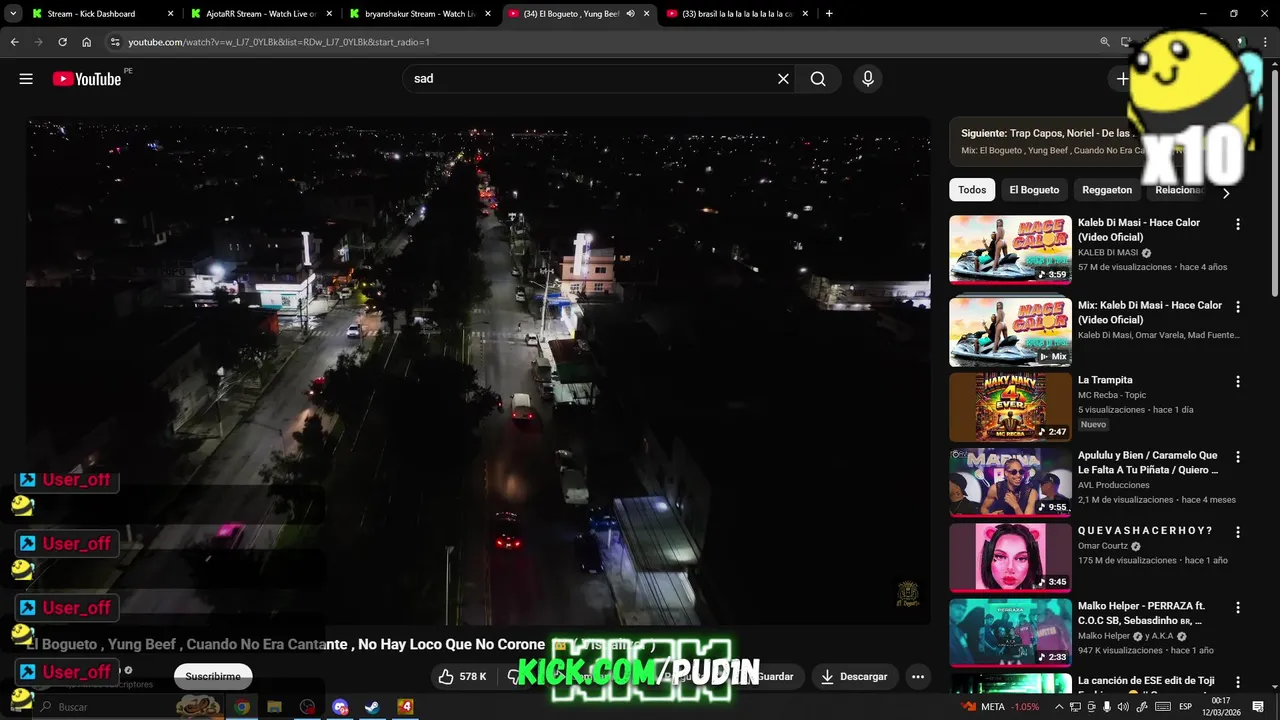Viewport: 1280px width, 720px height.
Task: Open Steam from the Windows taskbar
Action: (371, 707)
